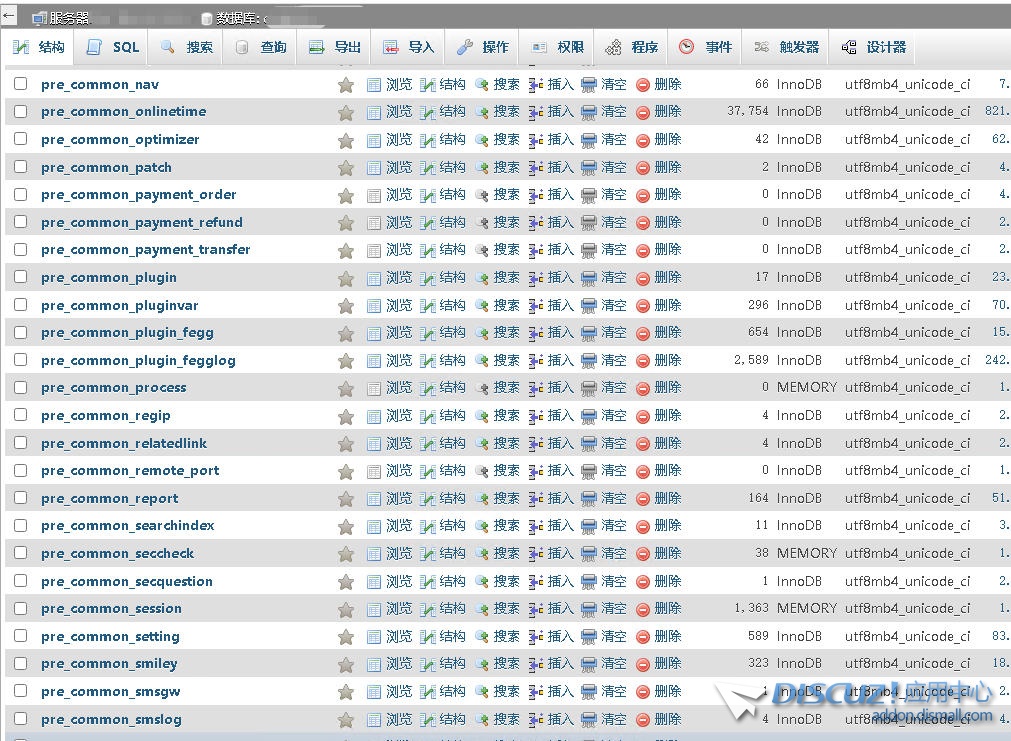Check the pre_common_patch table box
Image resolution: width=1011 pixels, height=741 pixels.
click(x=21, y=166)
